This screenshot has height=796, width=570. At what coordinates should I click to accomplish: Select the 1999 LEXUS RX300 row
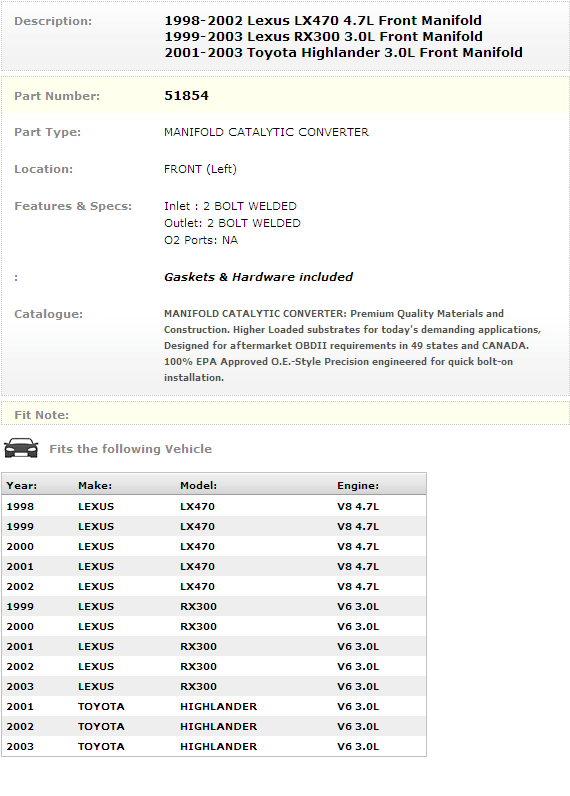click(214, 606)
